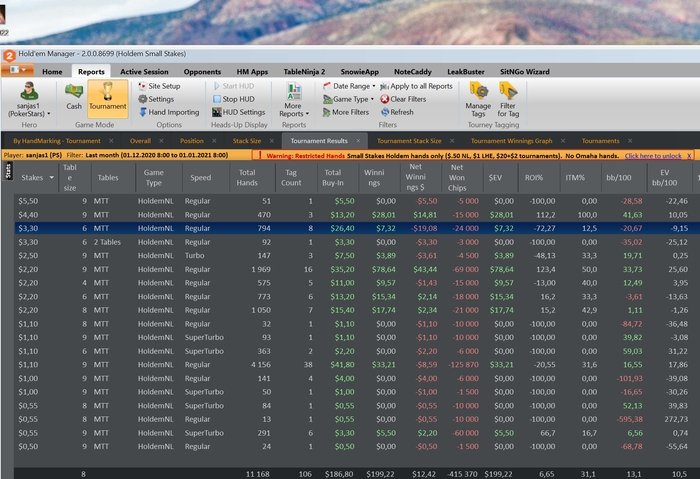Open LeakBuster ribbon tab
Screen dimensions: 700x479
pyautogui.click(x=466, y=71)
